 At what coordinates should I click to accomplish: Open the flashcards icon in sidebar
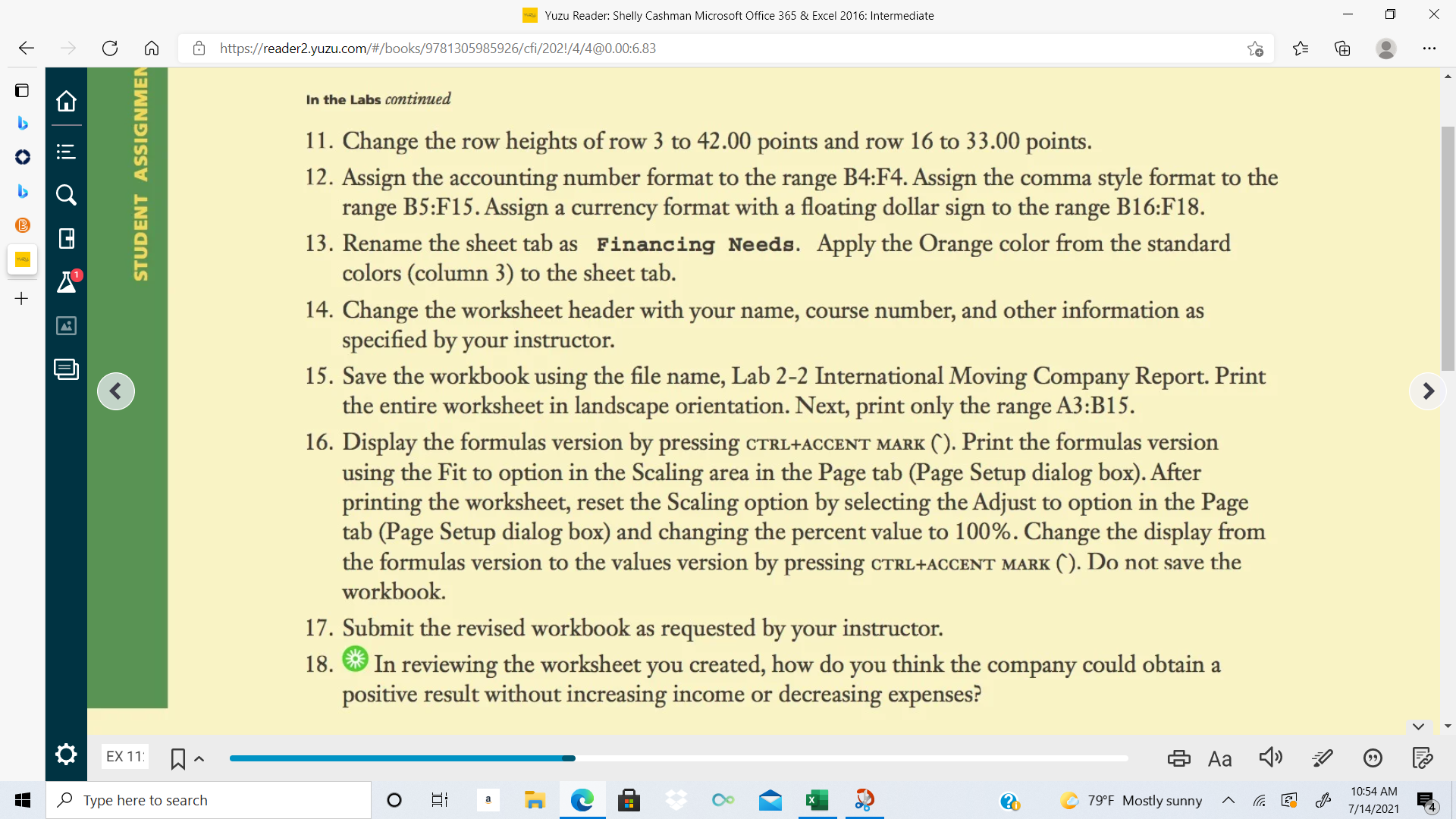tap(66, 369)
